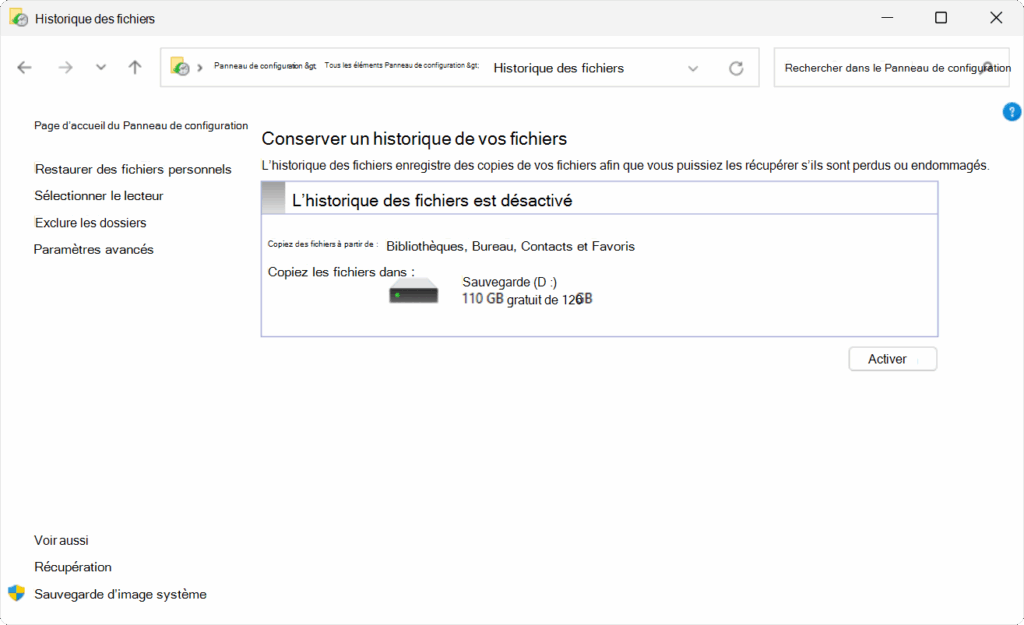Select Tous les éléments Panneau de configuration breadcrumb
Screen dimensions: 1024x625
[400, 66]
